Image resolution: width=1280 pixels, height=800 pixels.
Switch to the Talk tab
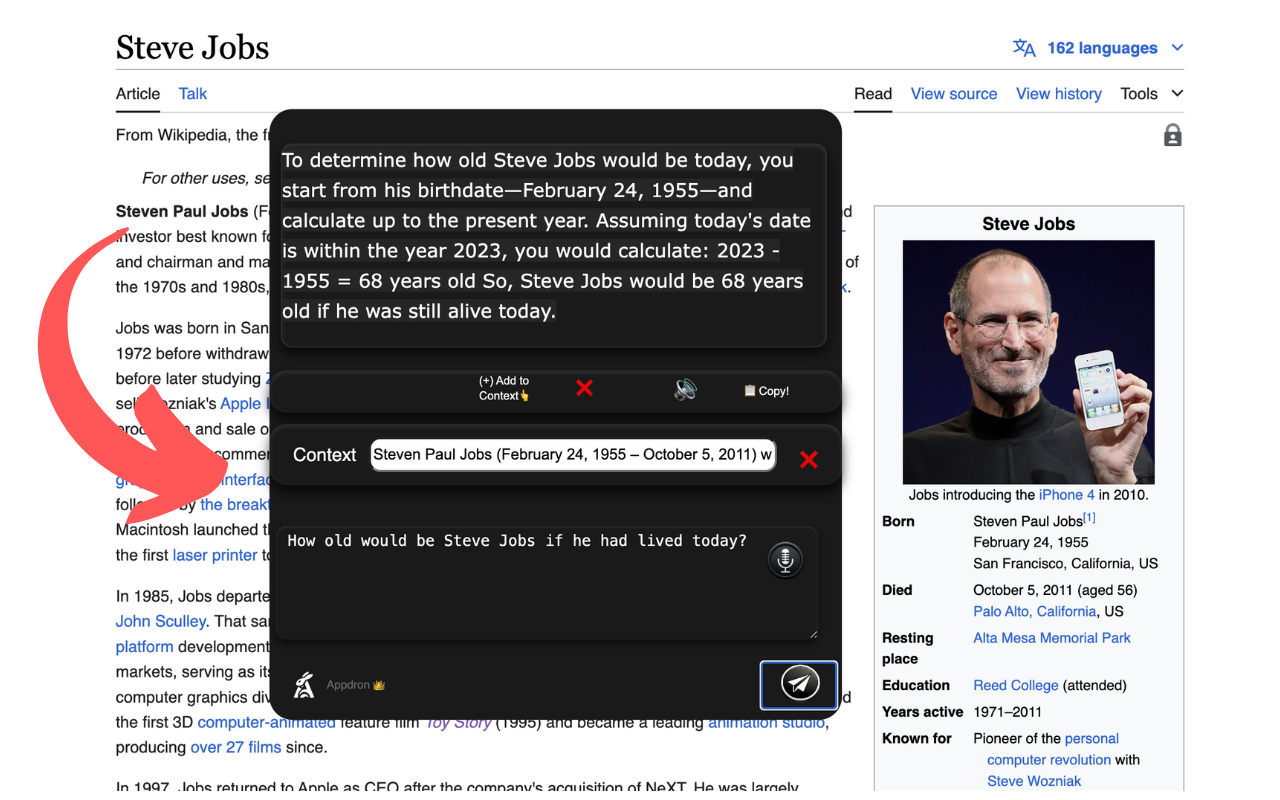193,93
